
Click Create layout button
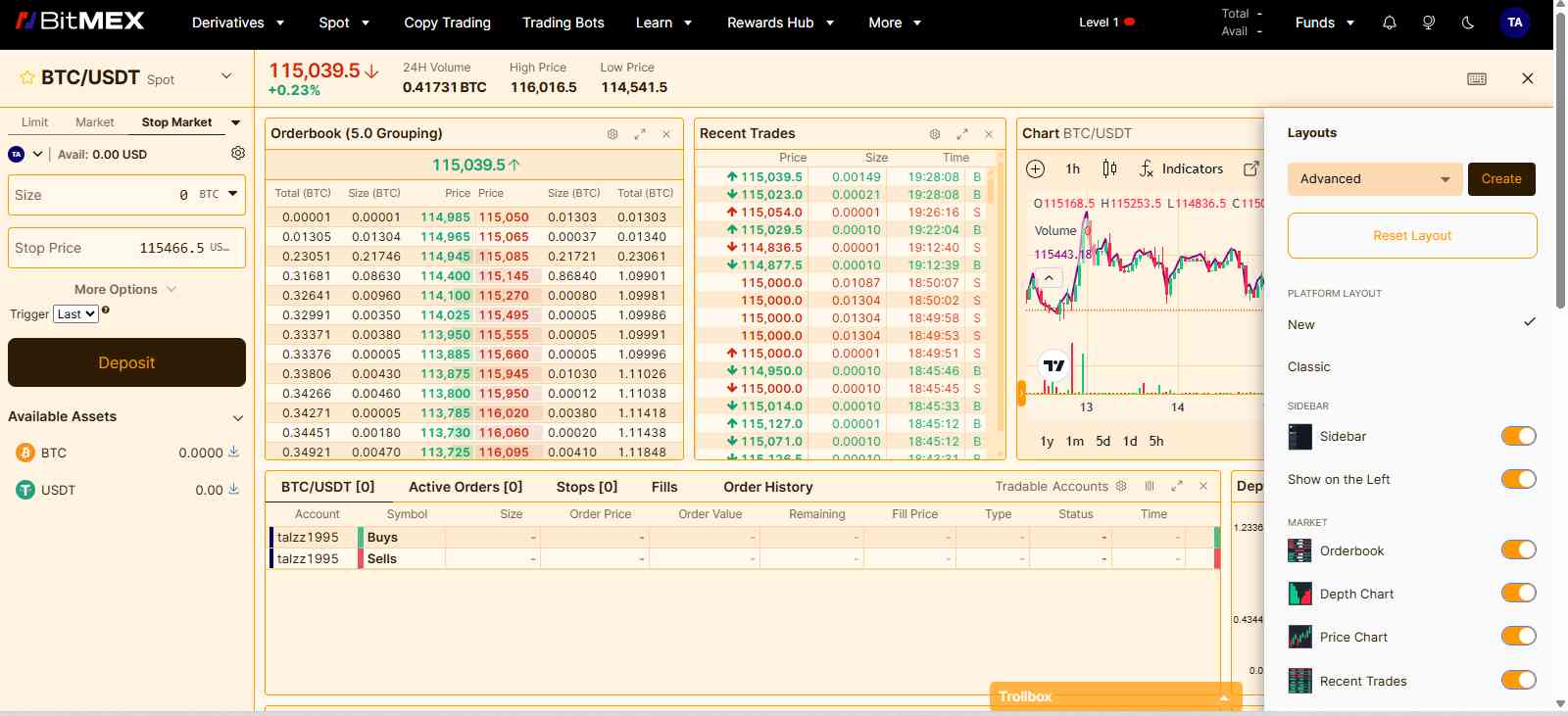[1501, 179]
